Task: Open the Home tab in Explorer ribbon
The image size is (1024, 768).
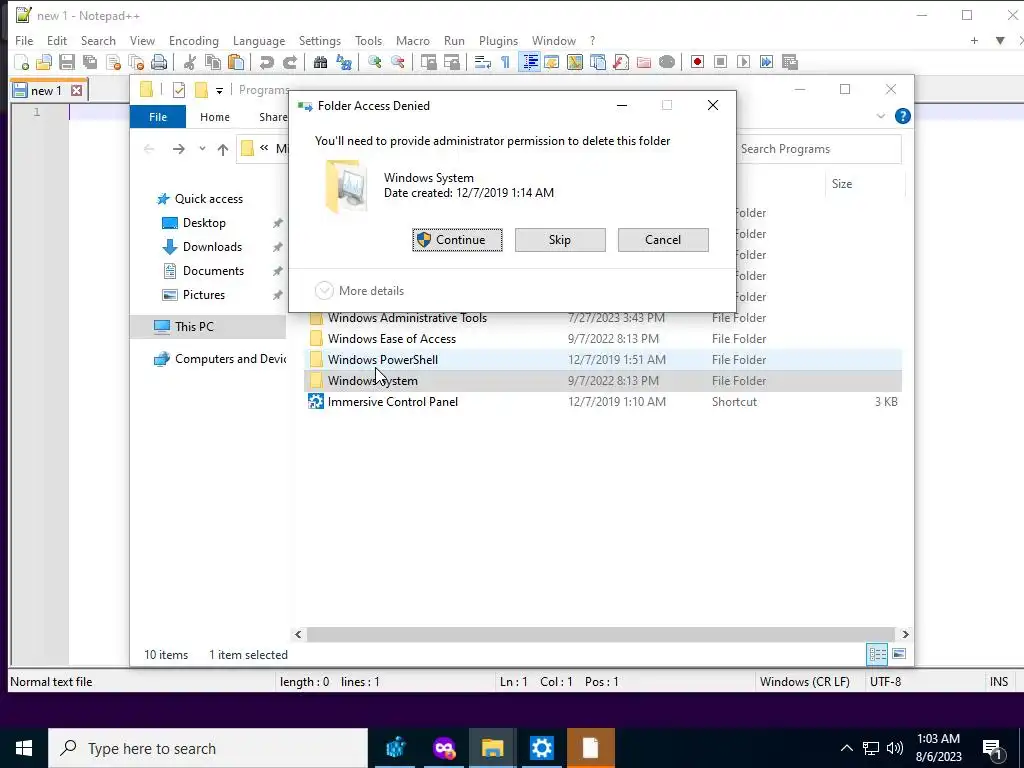Action: point(215,117)
